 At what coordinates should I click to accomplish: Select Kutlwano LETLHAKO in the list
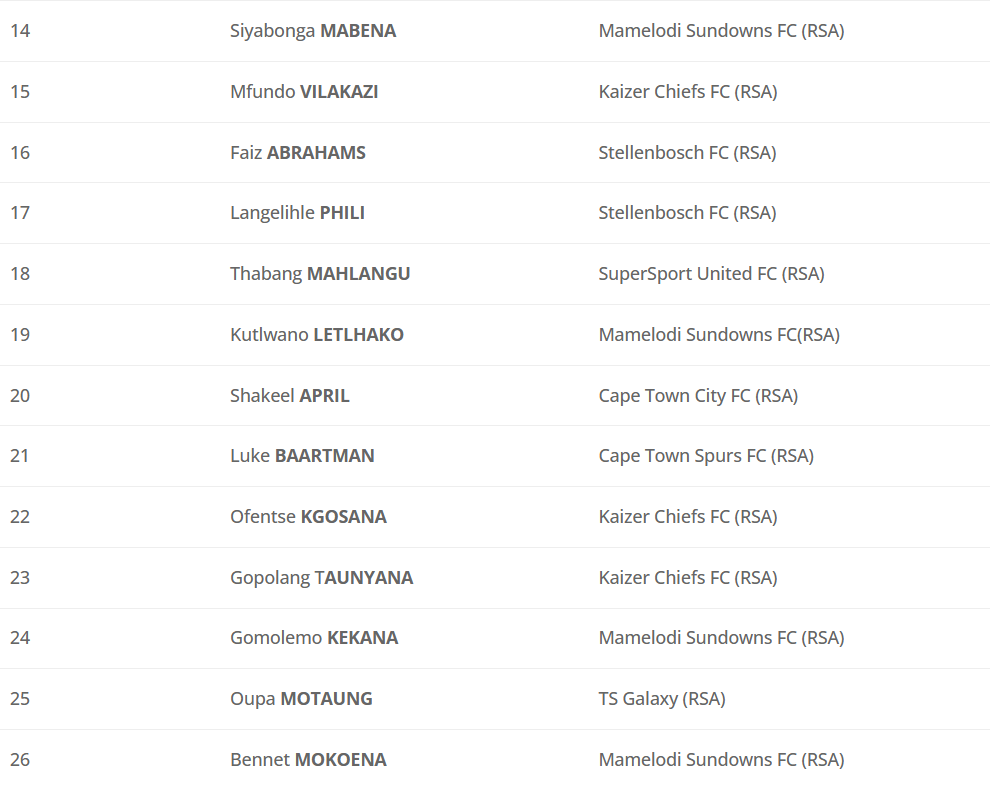click(317, 335)
